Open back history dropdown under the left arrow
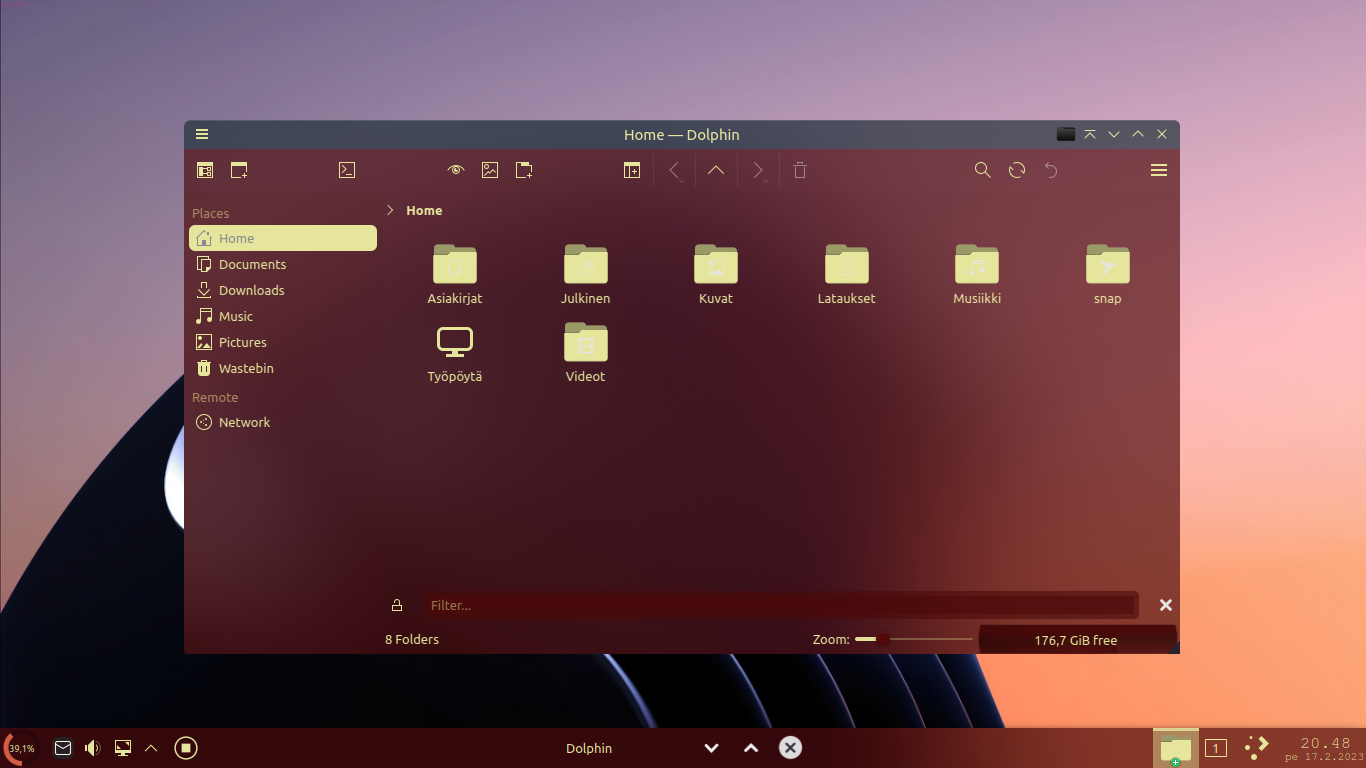The height and width of the screenshot is (768, 1366). pyautogui.click(x=682, y=182)
